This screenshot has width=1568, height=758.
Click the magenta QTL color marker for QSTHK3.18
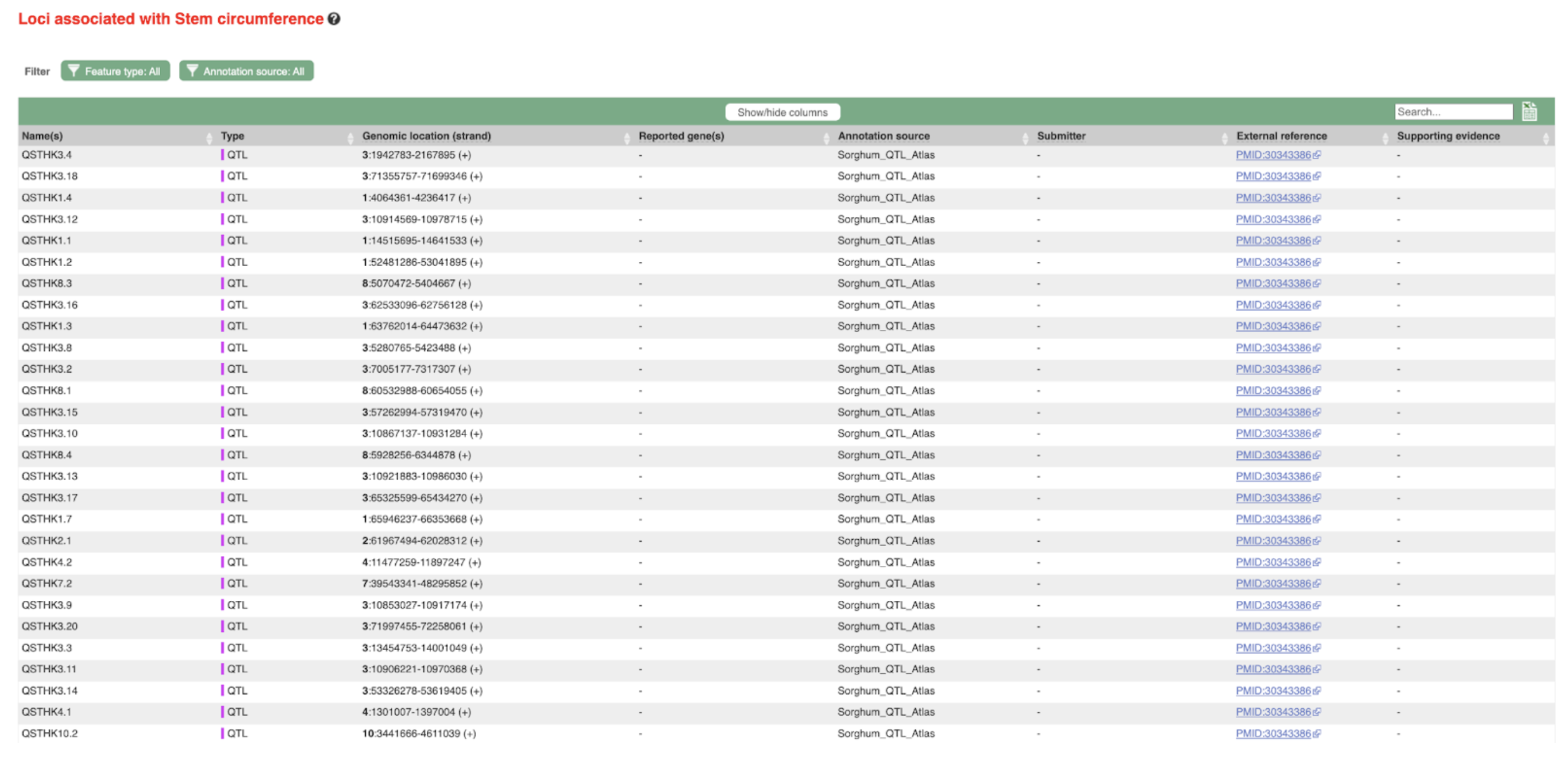pos(222,176)
